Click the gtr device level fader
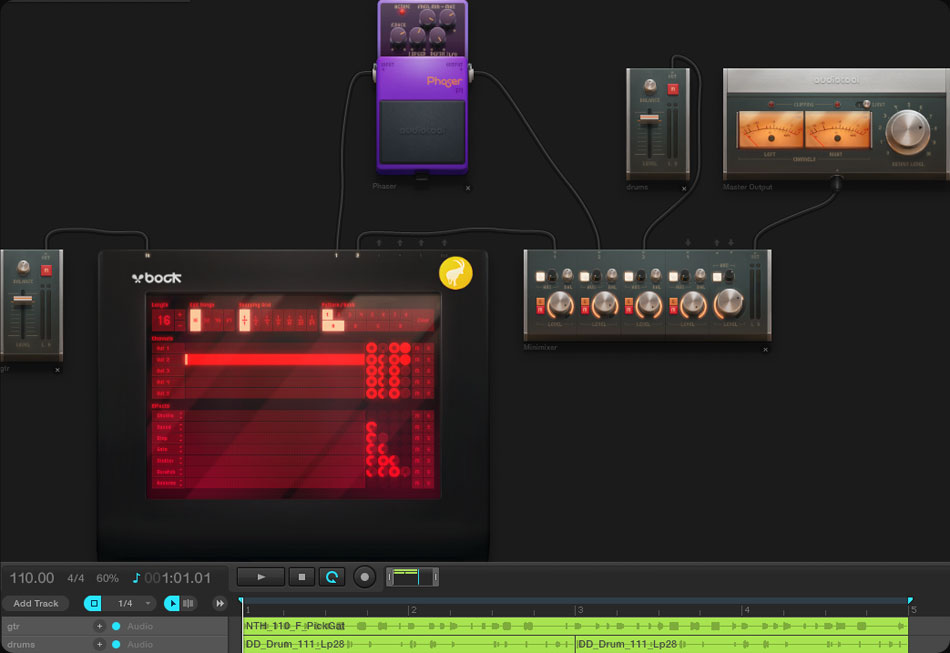The height and width of the screenshot is (653, 950). (22, 299)
